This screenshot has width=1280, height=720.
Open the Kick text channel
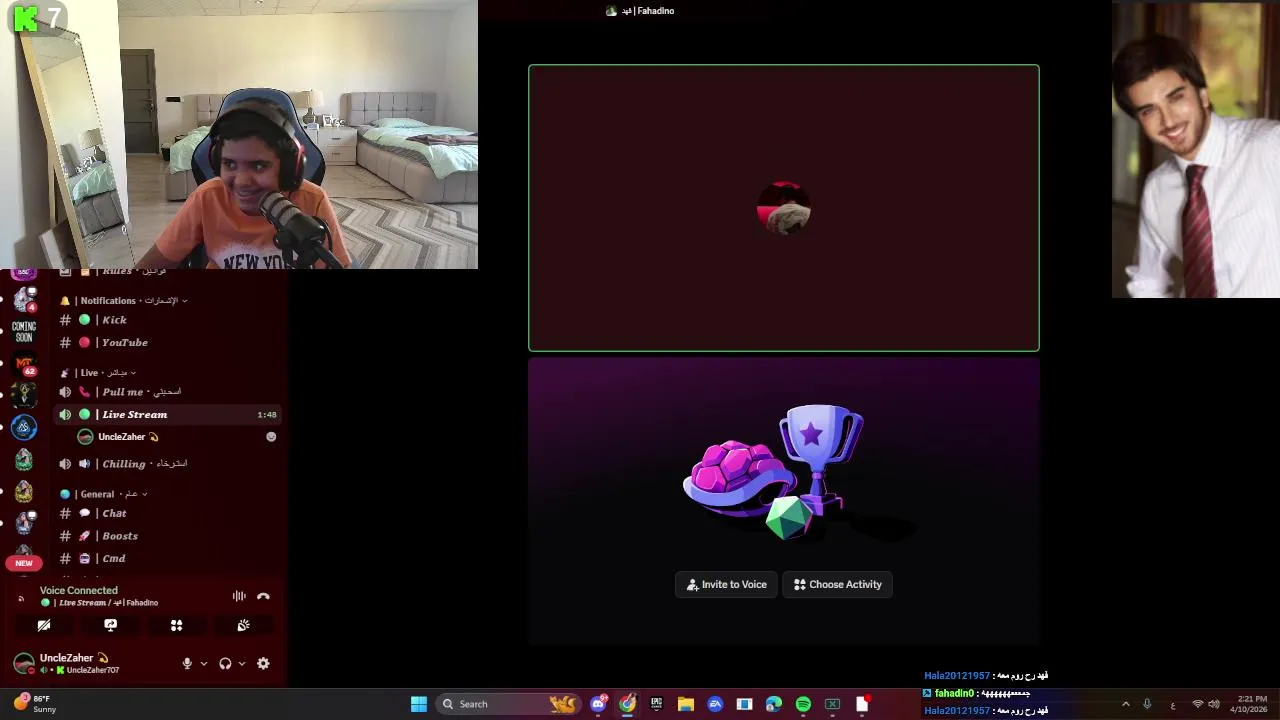click(169, 320)
